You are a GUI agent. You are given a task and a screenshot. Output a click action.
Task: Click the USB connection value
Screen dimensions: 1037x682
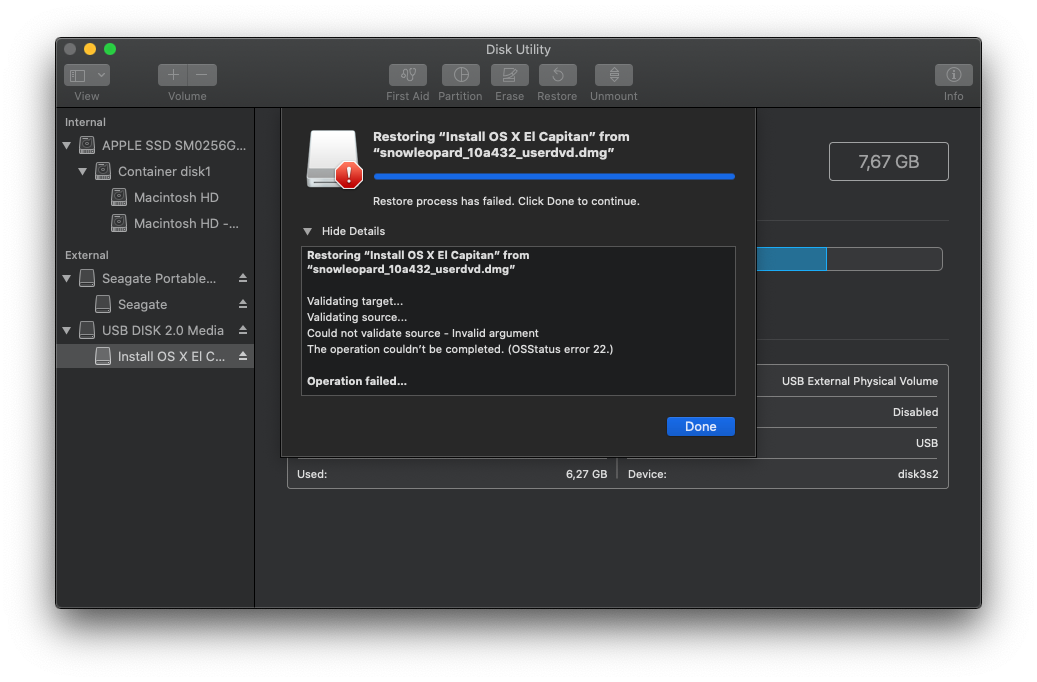(x=927, y=443)
